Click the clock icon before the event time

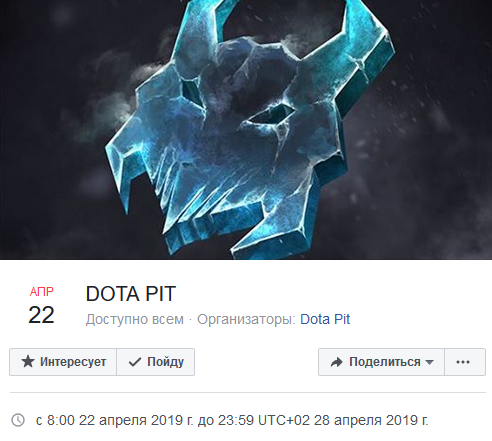[x=18, y=420]
